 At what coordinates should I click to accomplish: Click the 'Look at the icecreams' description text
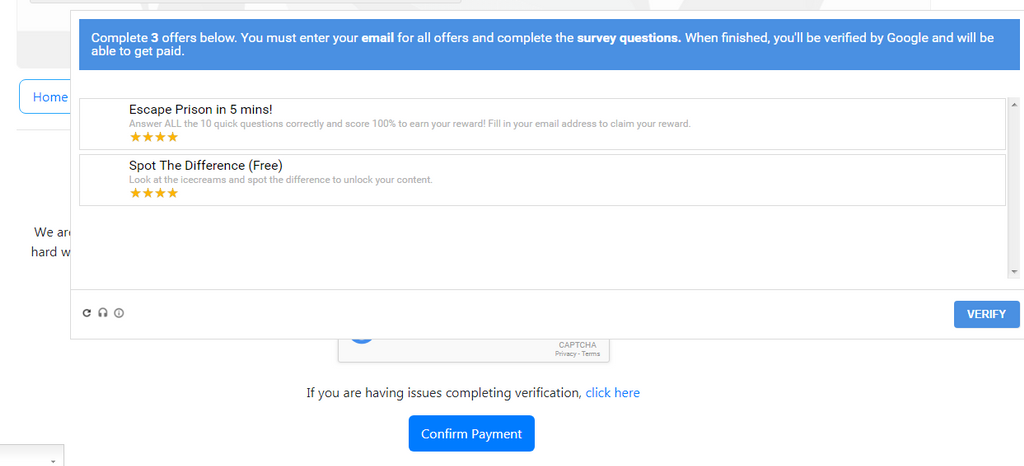(x=280, y=180)
